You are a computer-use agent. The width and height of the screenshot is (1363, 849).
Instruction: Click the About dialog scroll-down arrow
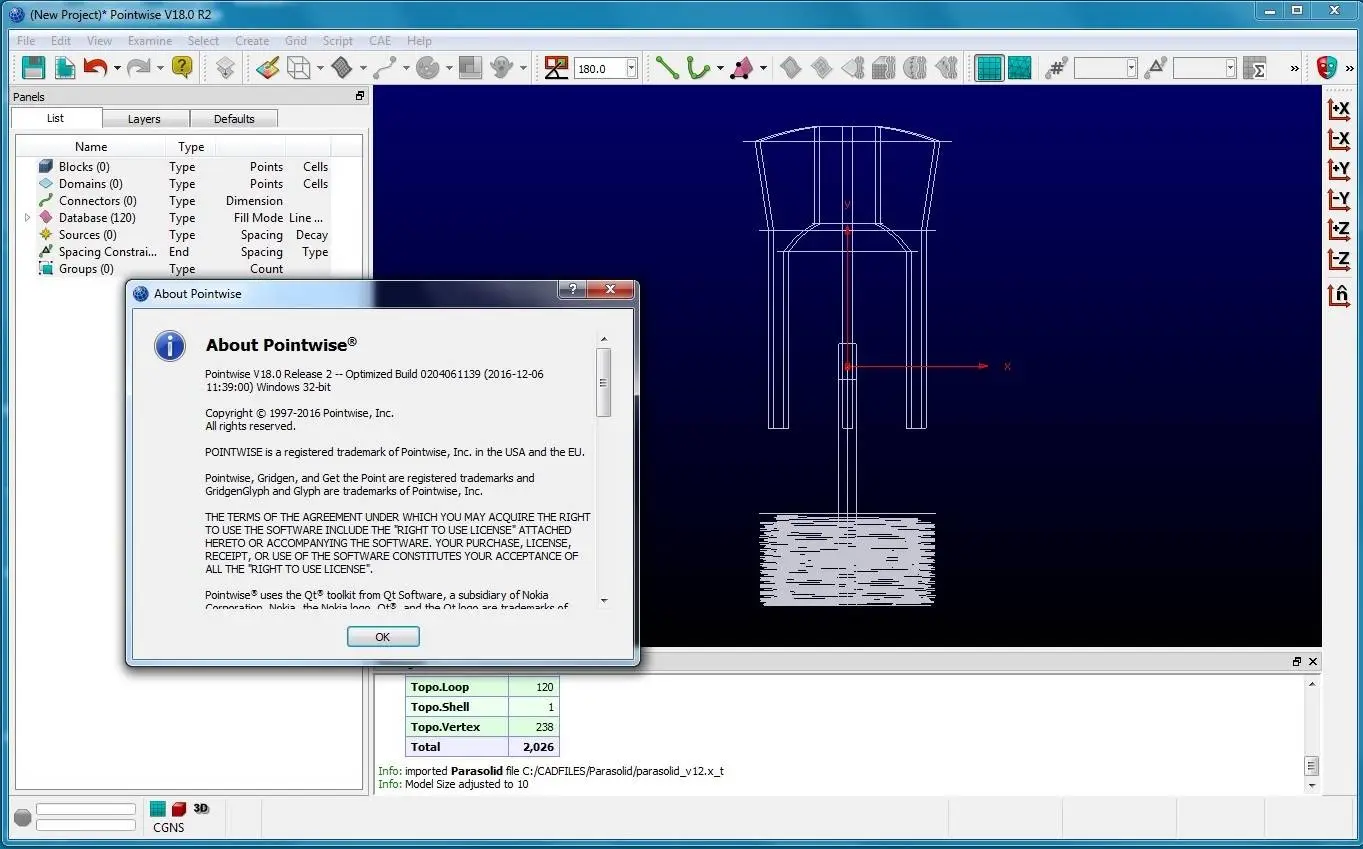603,600
